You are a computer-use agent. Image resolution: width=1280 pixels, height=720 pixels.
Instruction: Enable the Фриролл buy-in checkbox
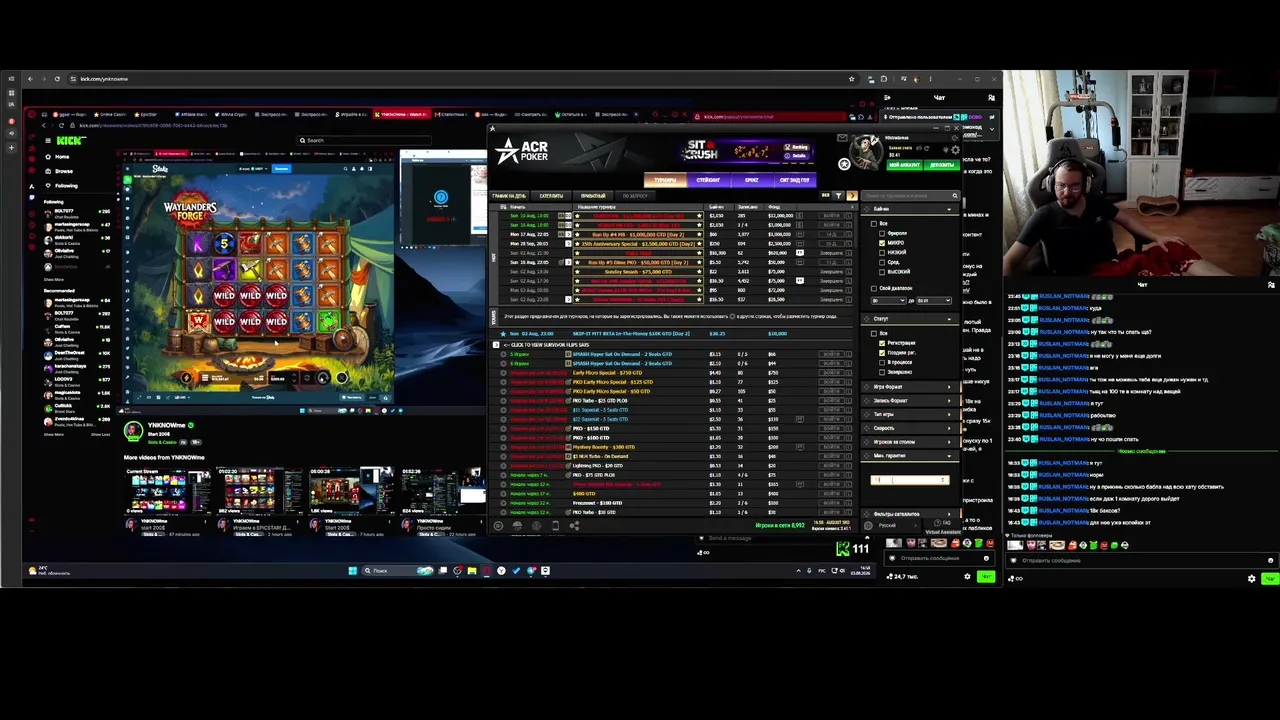(882, 234)
